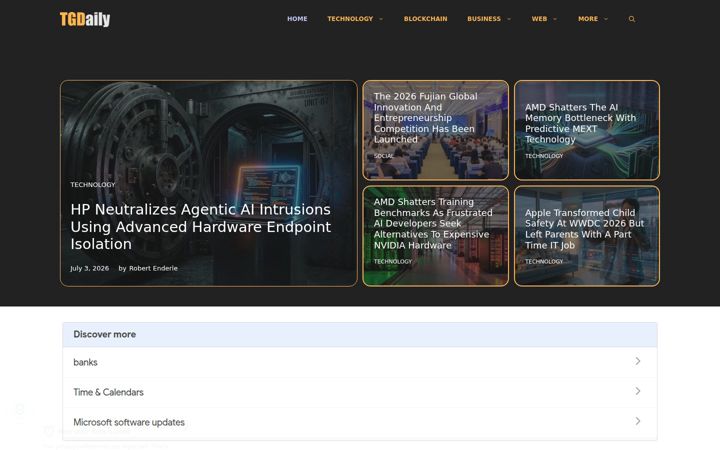Open chevron on the banks row
Image resolution: width=720 pixels, height=450 pixels.
[x=638, y=361]
